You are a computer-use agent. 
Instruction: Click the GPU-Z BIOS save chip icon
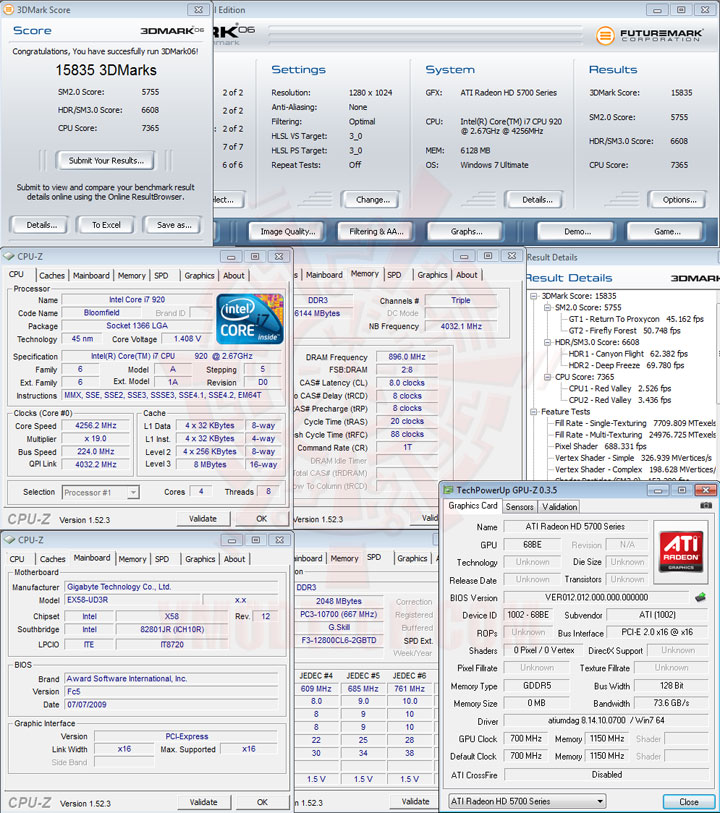point(700,597)
